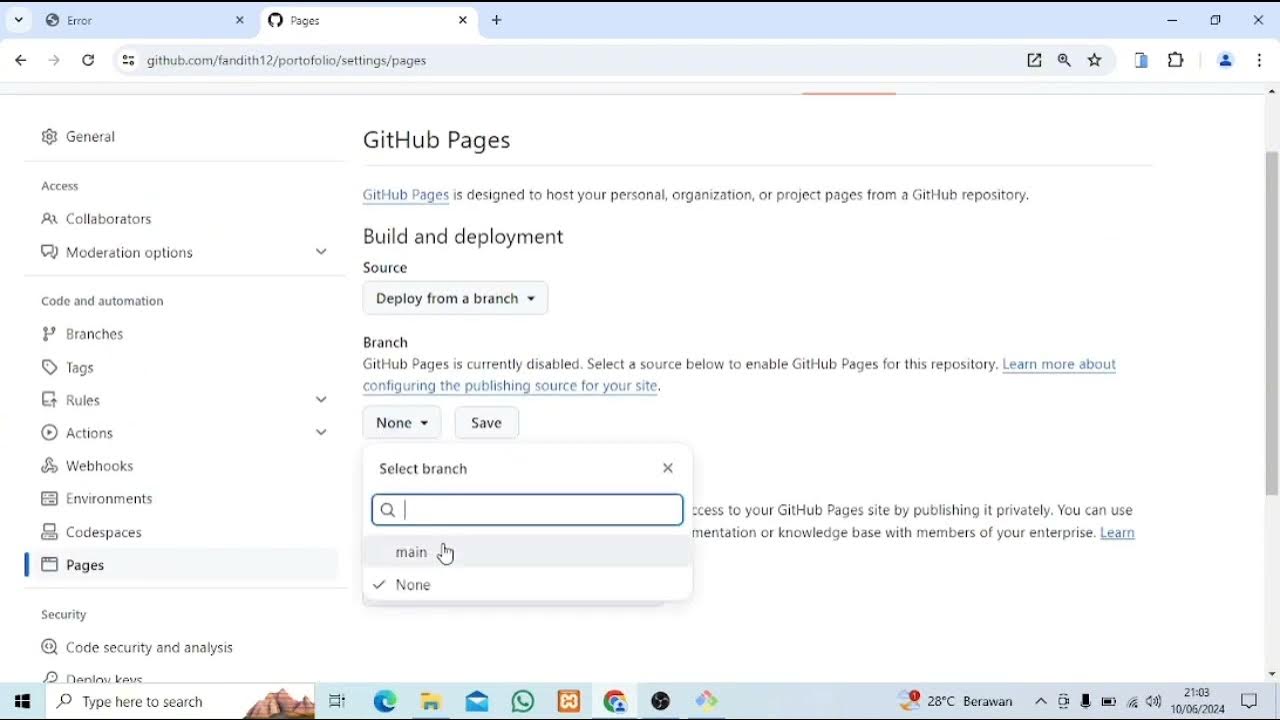Open Codespaces settings page
The width and height of the screenshot is (1280, 720).
(103, 533)
